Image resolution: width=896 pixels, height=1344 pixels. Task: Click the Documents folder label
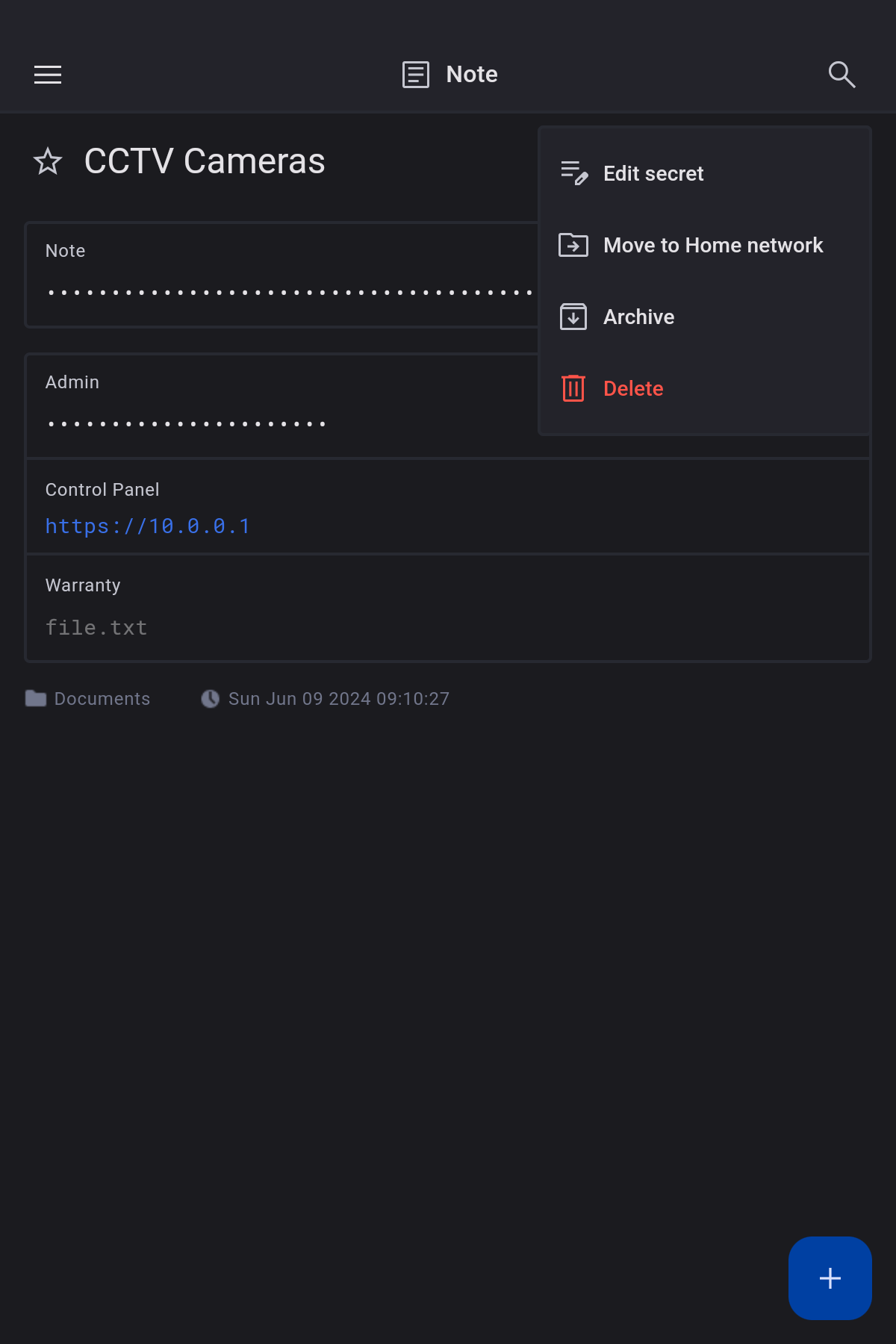click(102, 699)
